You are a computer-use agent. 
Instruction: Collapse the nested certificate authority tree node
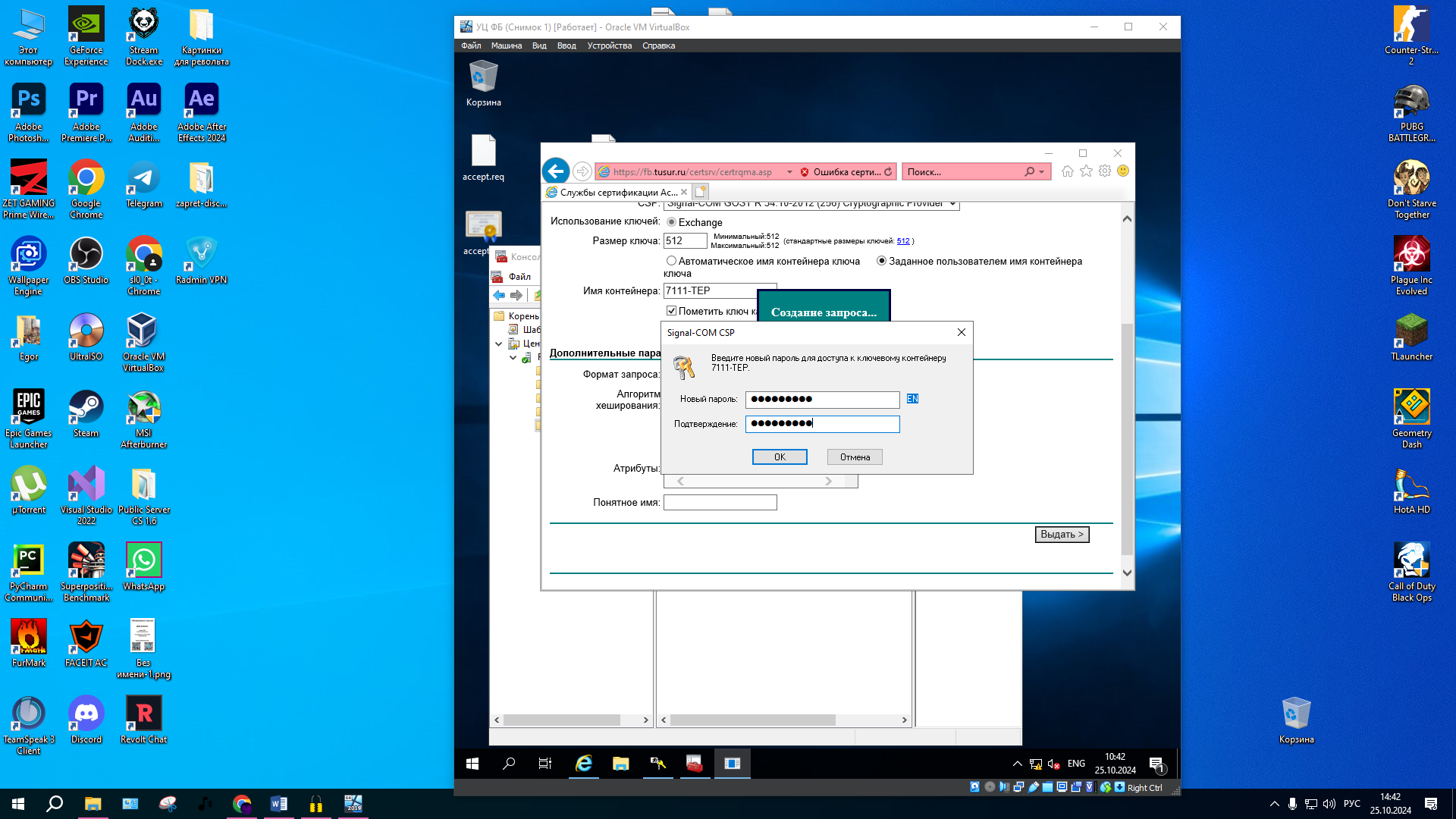click(513, 357)
